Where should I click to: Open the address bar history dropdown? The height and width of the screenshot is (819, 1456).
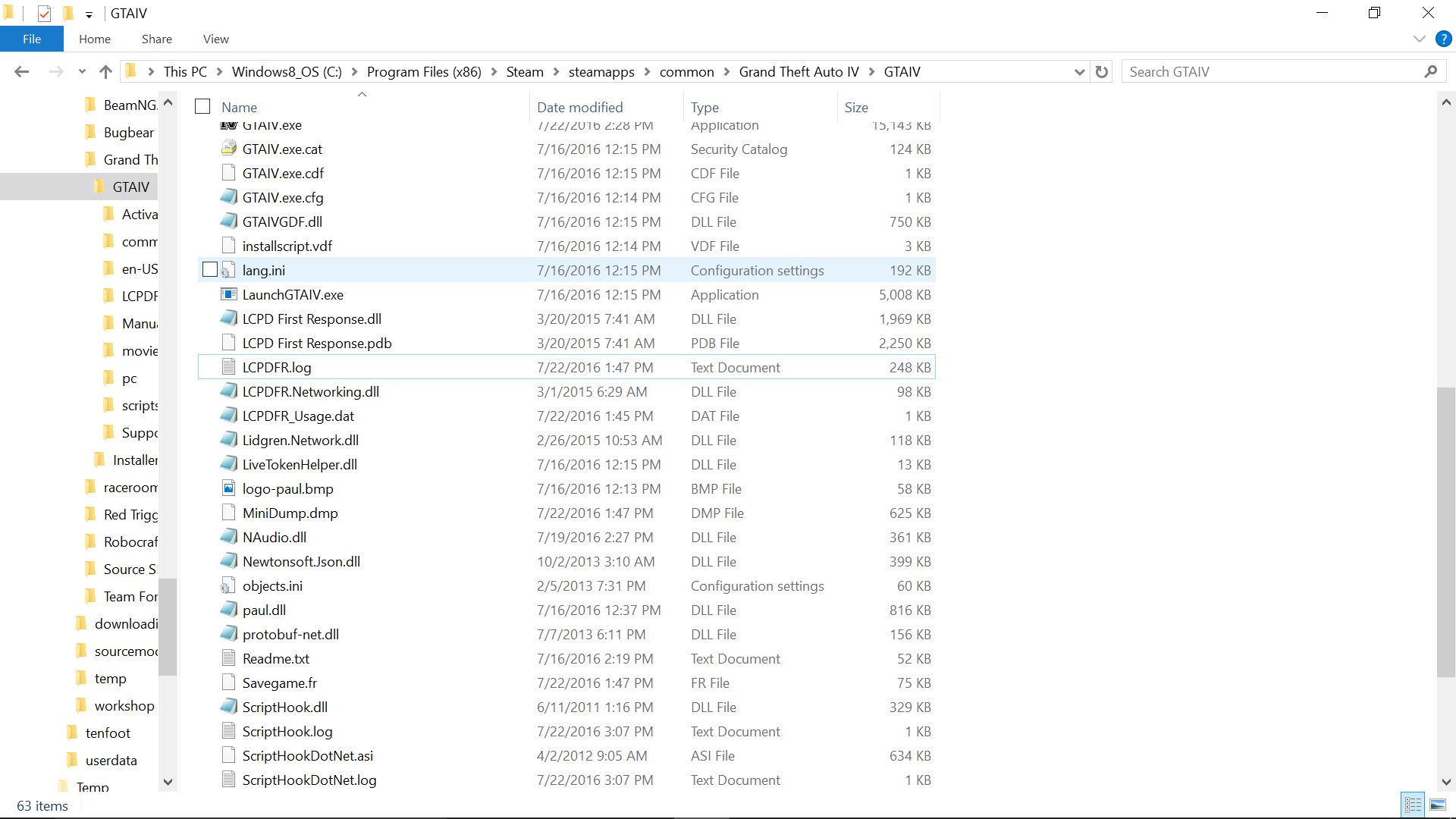point(1079,71)
